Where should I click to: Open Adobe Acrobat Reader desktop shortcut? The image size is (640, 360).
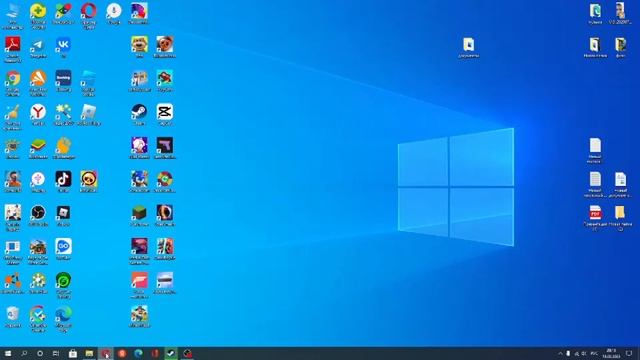coord(13,49)
